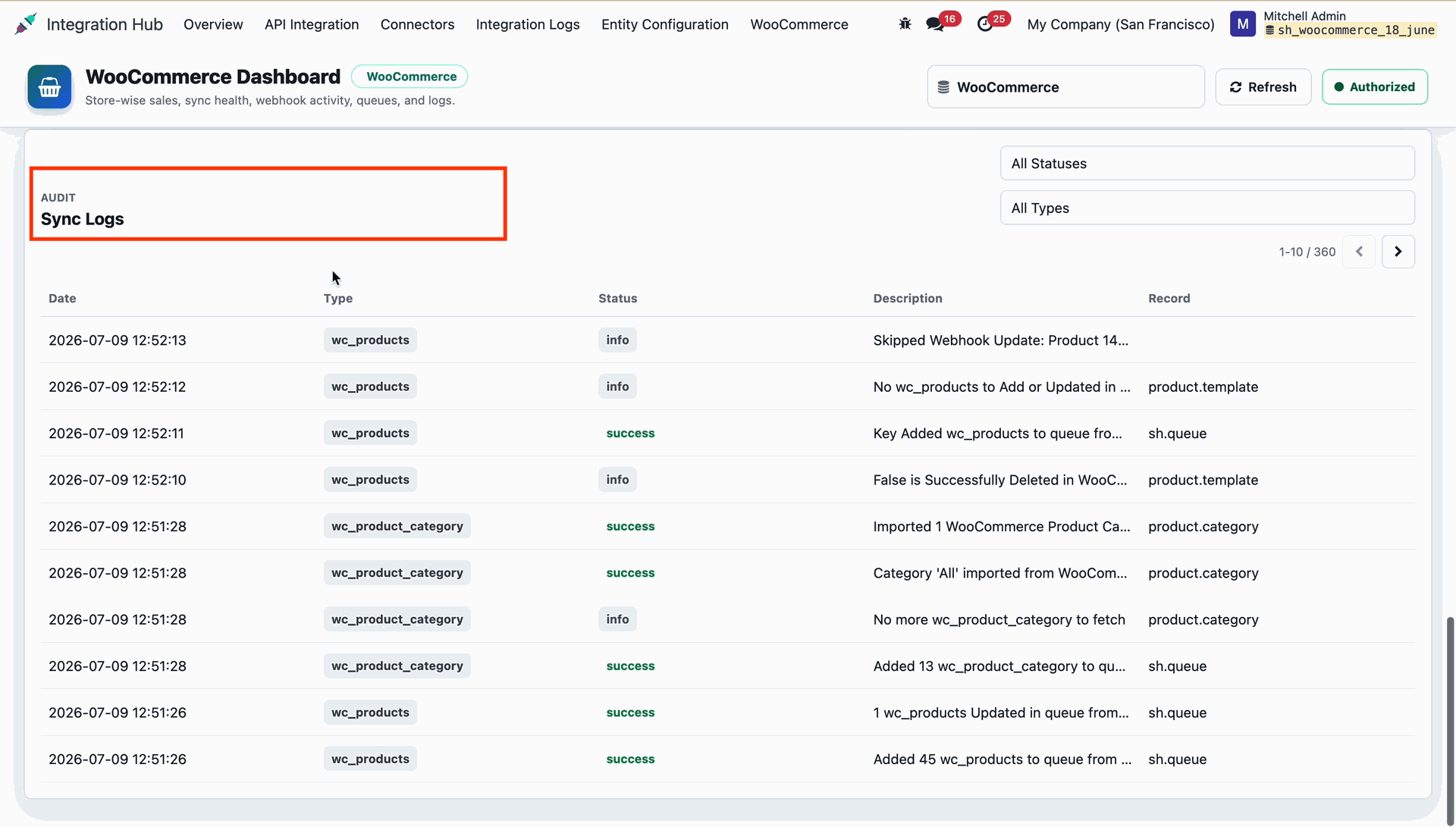The width and height of the screenshot is (1456, 827).
Task: Click the green WooCommerce badge beside the title
Action: (x=410, y=77)
